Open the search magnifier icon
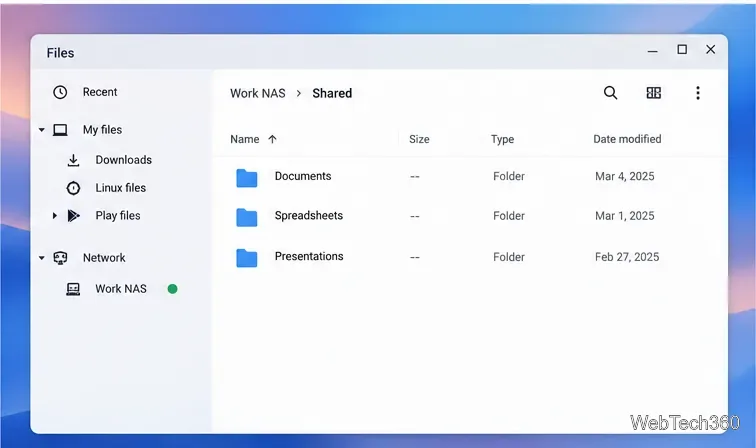 coord(610,93)
